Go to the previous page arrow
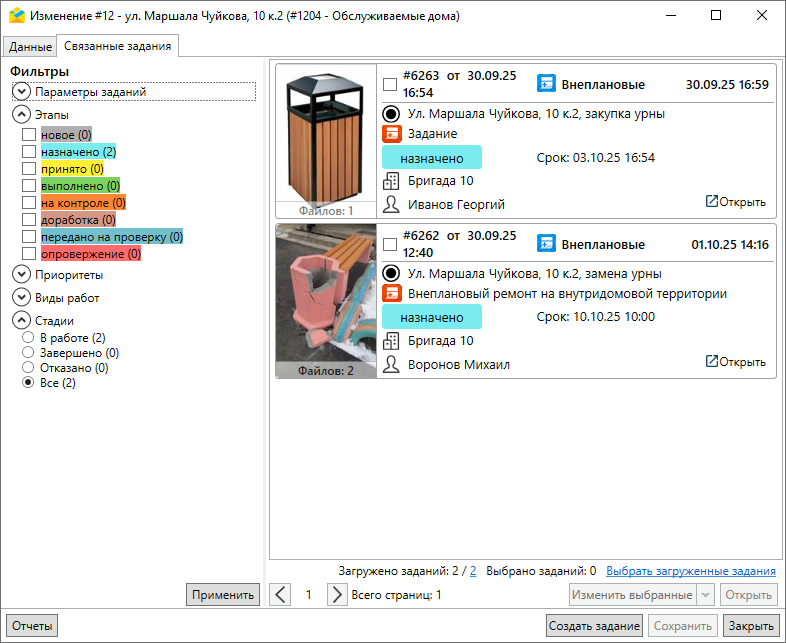 tap(281, 595)
